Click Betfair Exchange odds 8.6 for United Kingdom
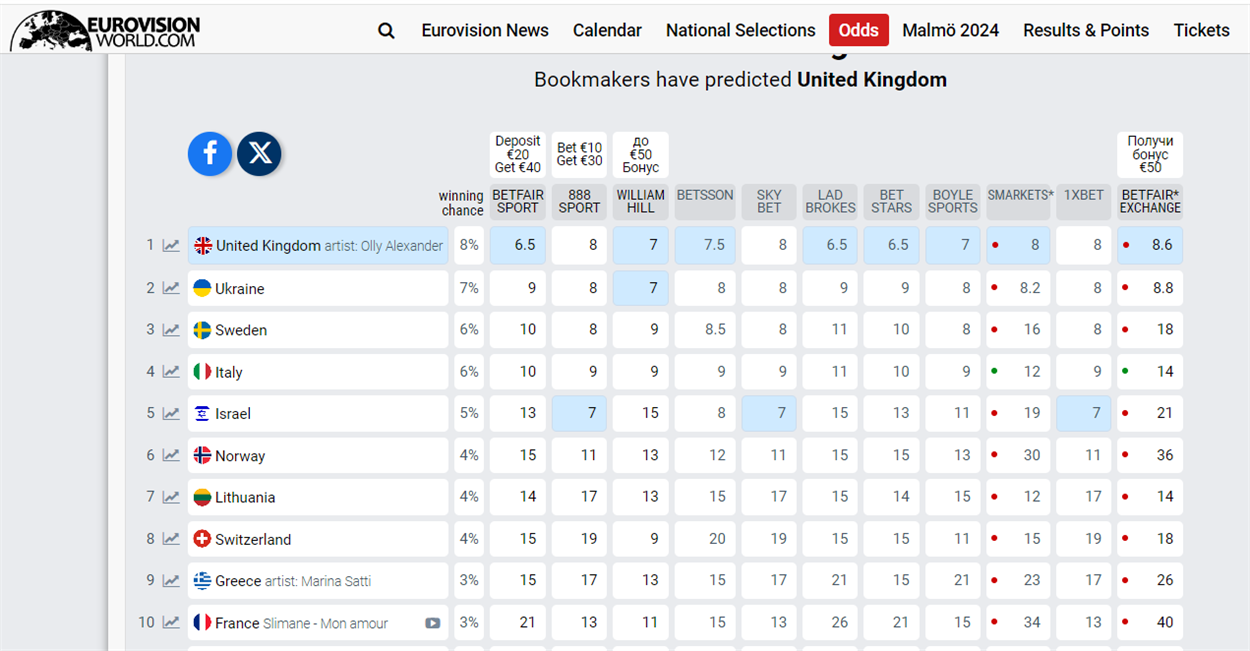Image resolution: width=1250 pixels, height=651 pixels. click(x=1150, y=246)
